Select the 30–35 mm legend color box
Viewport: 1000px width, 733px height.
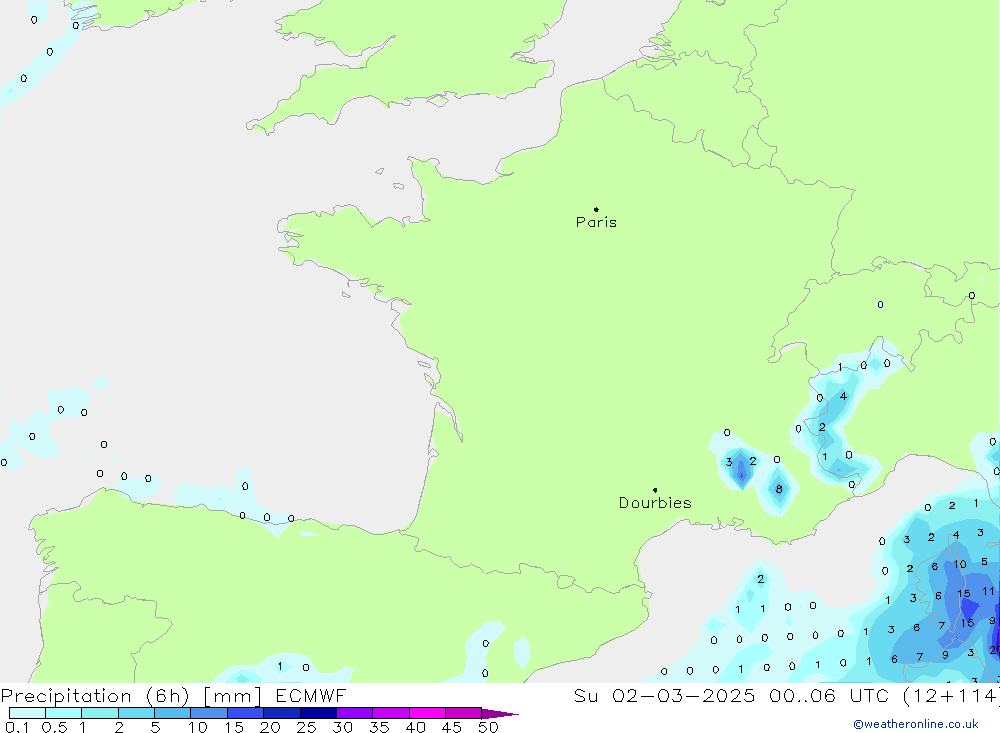click(x=355, y=713)
